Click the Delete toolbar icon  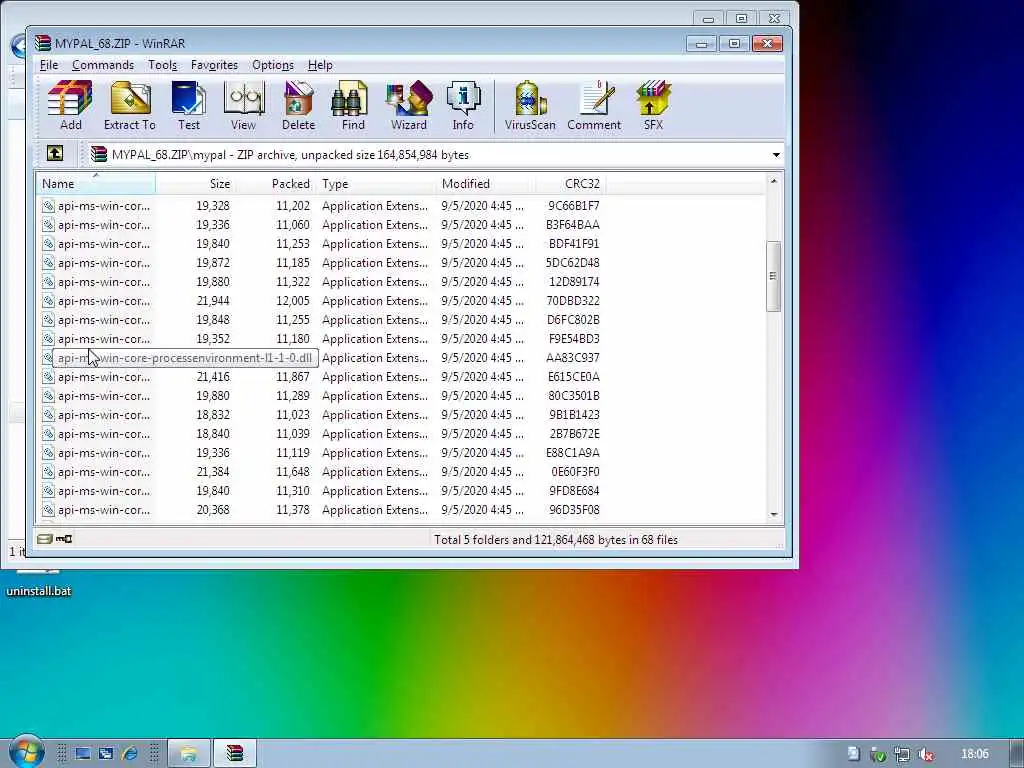click(298, 106)
